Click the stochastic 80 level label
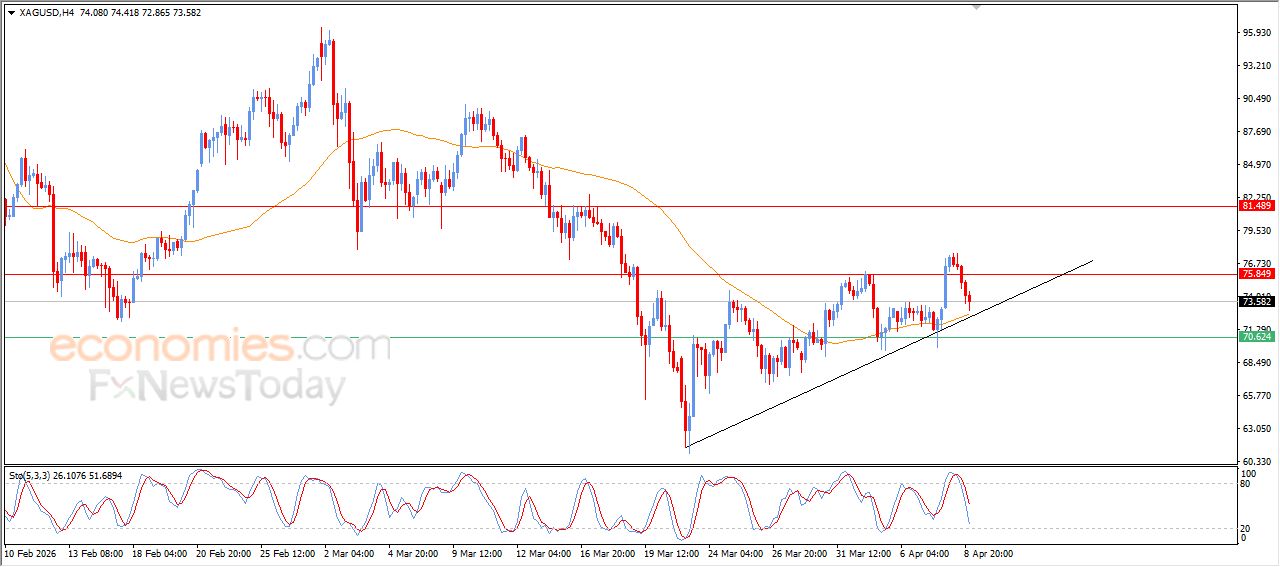The width and height of the screenshot is (1280, 567). 1246,484
